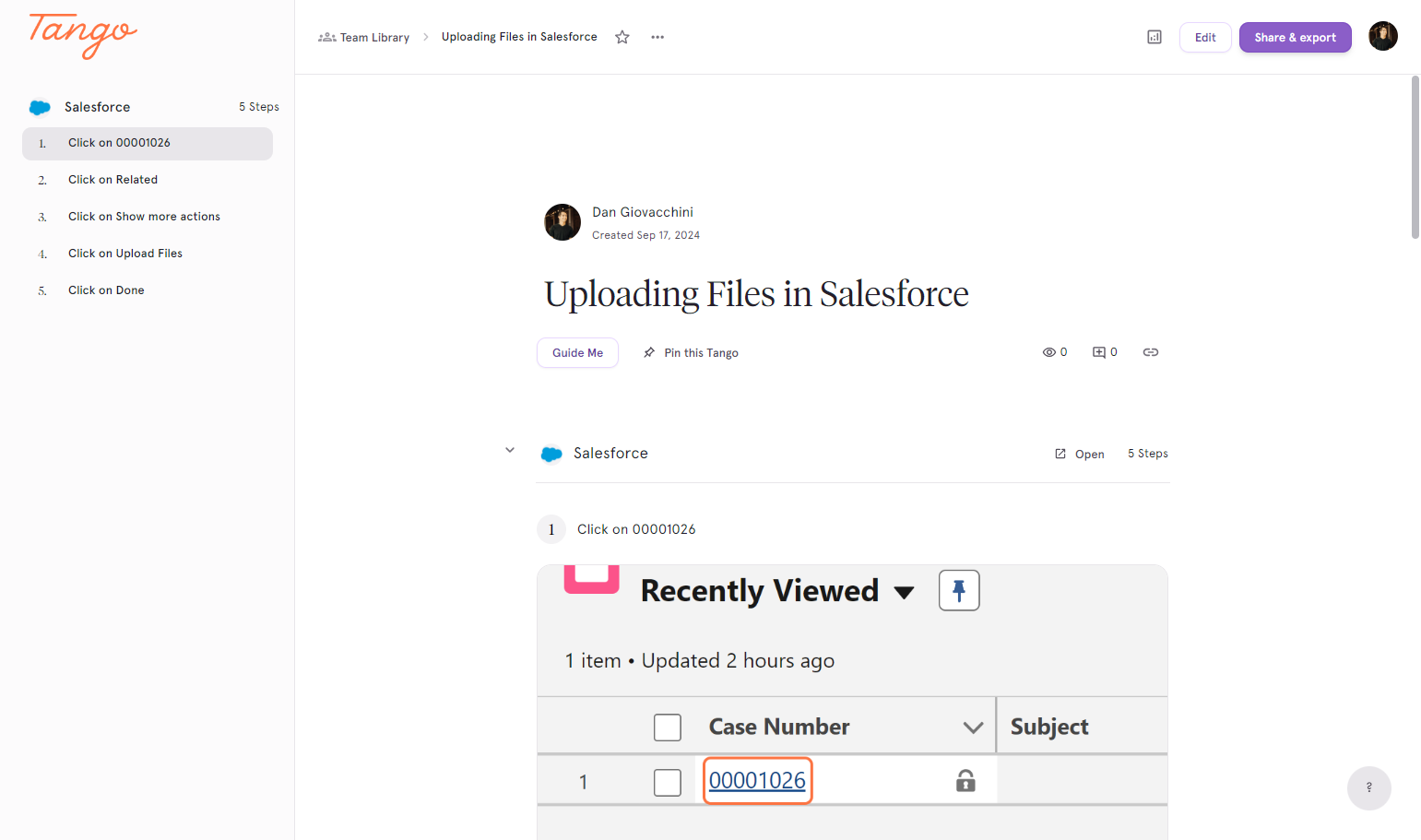This screenshot has width=1421, height=840.
Task: Open the comments counter icon
Action: pos(1105,352)
